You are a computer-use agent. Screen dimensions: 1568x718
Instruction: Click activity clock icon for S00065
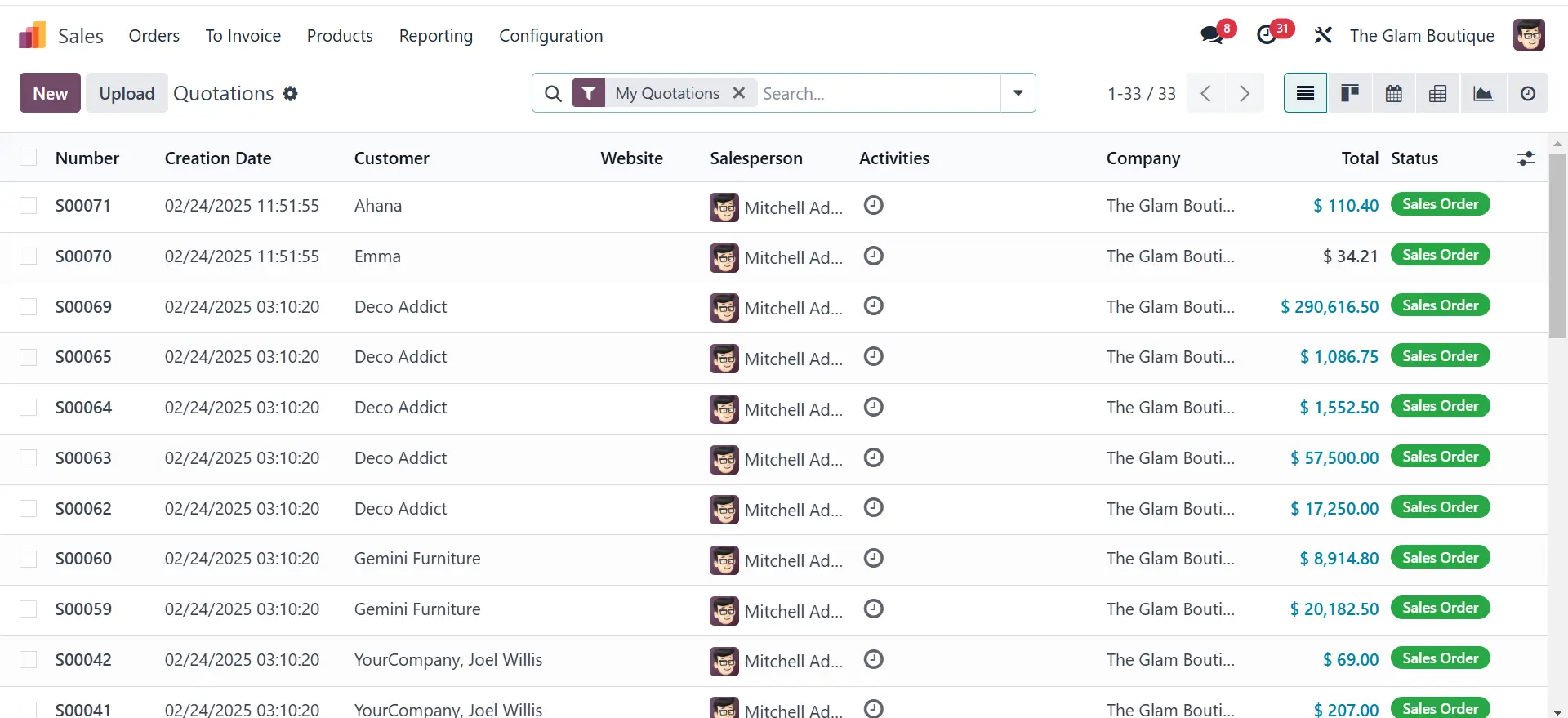pyautogui.click(x=874, y=356)
